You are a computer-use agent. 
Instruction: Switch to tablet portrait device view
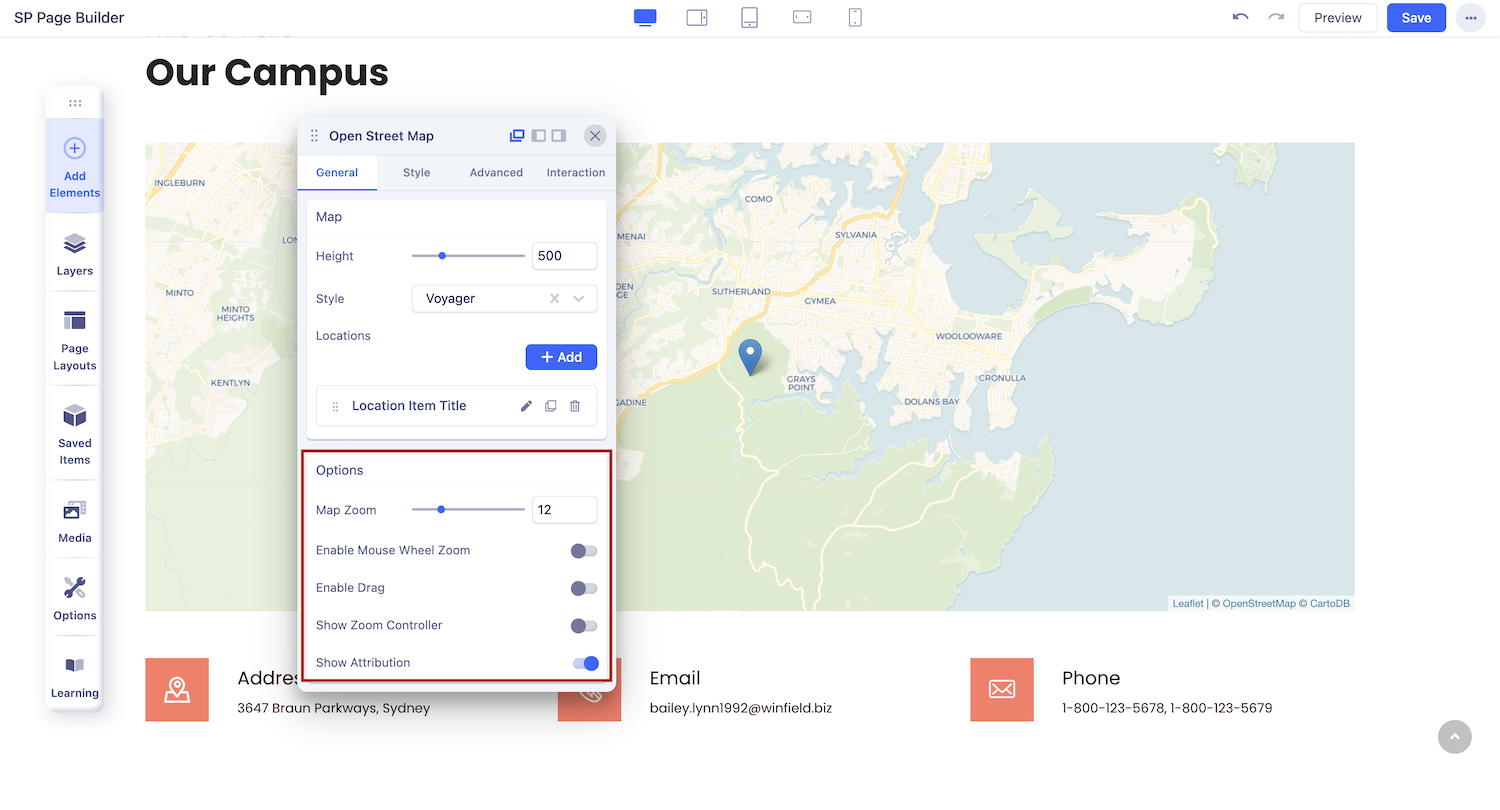[x=749, y=17]
